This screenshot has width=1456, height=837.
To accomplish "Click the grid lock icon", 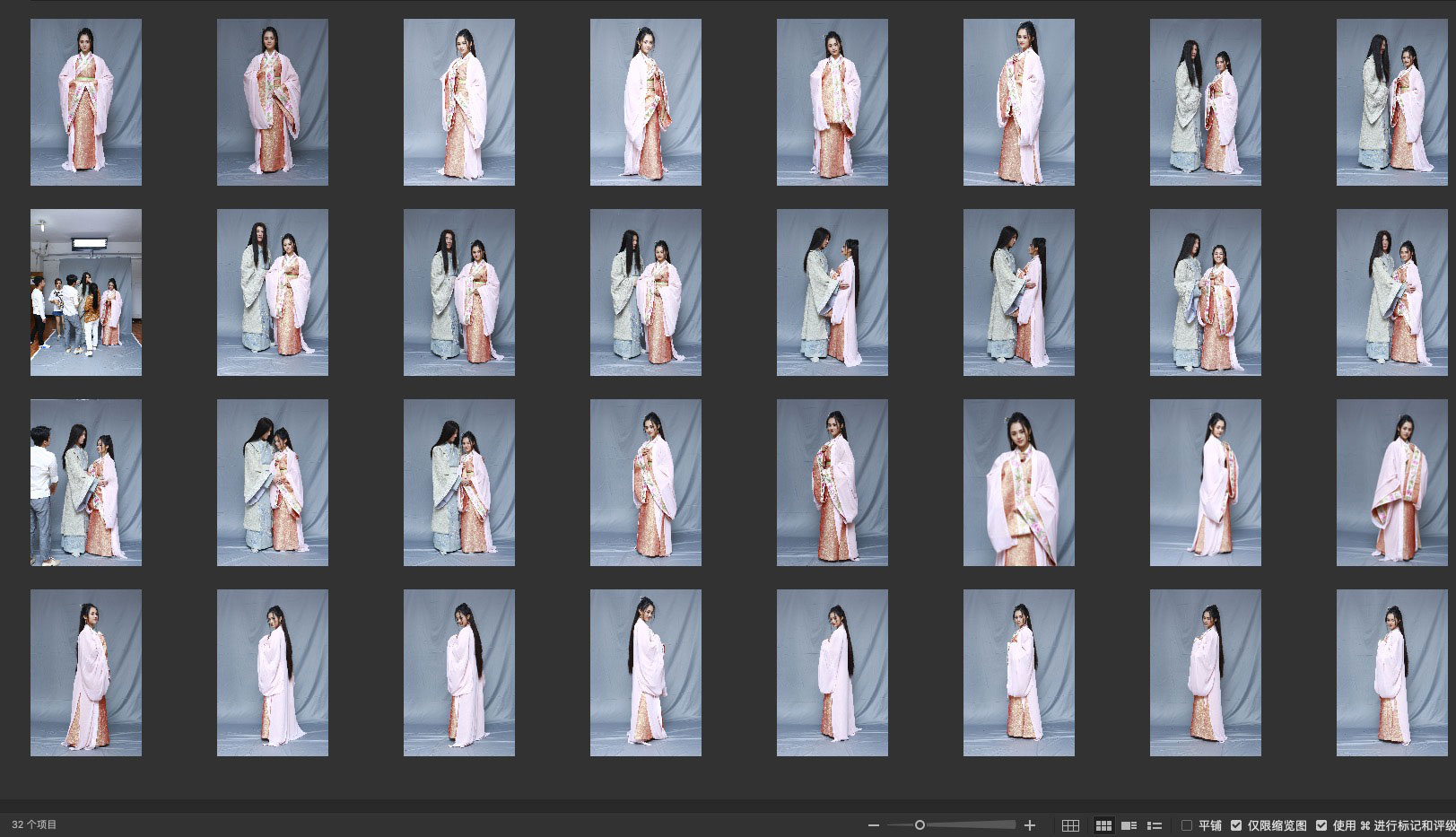I will pyautogui.click(x=1070, y=825).
